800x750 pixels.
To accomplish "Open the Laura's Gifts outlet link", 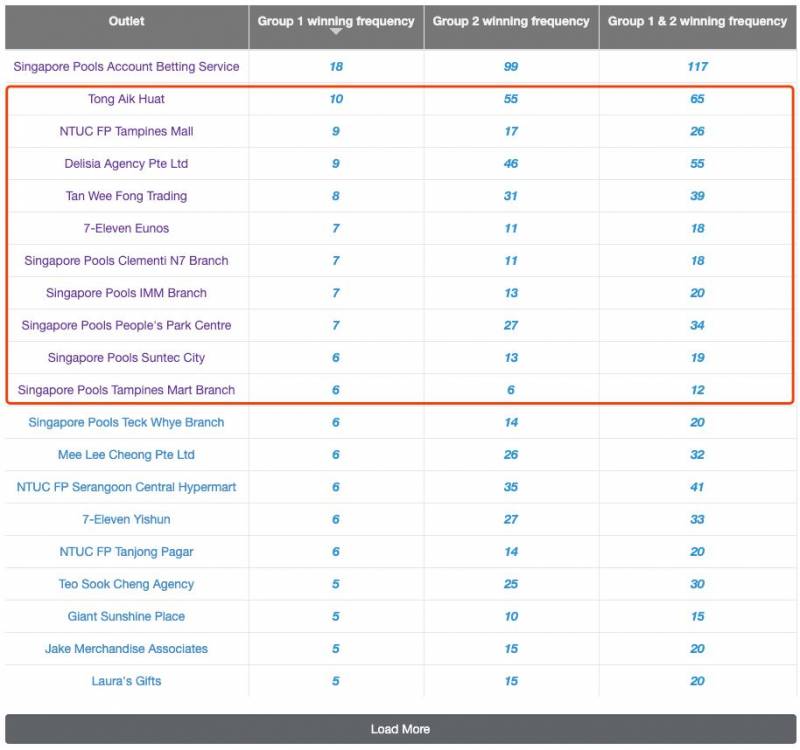I will (127, 681).
